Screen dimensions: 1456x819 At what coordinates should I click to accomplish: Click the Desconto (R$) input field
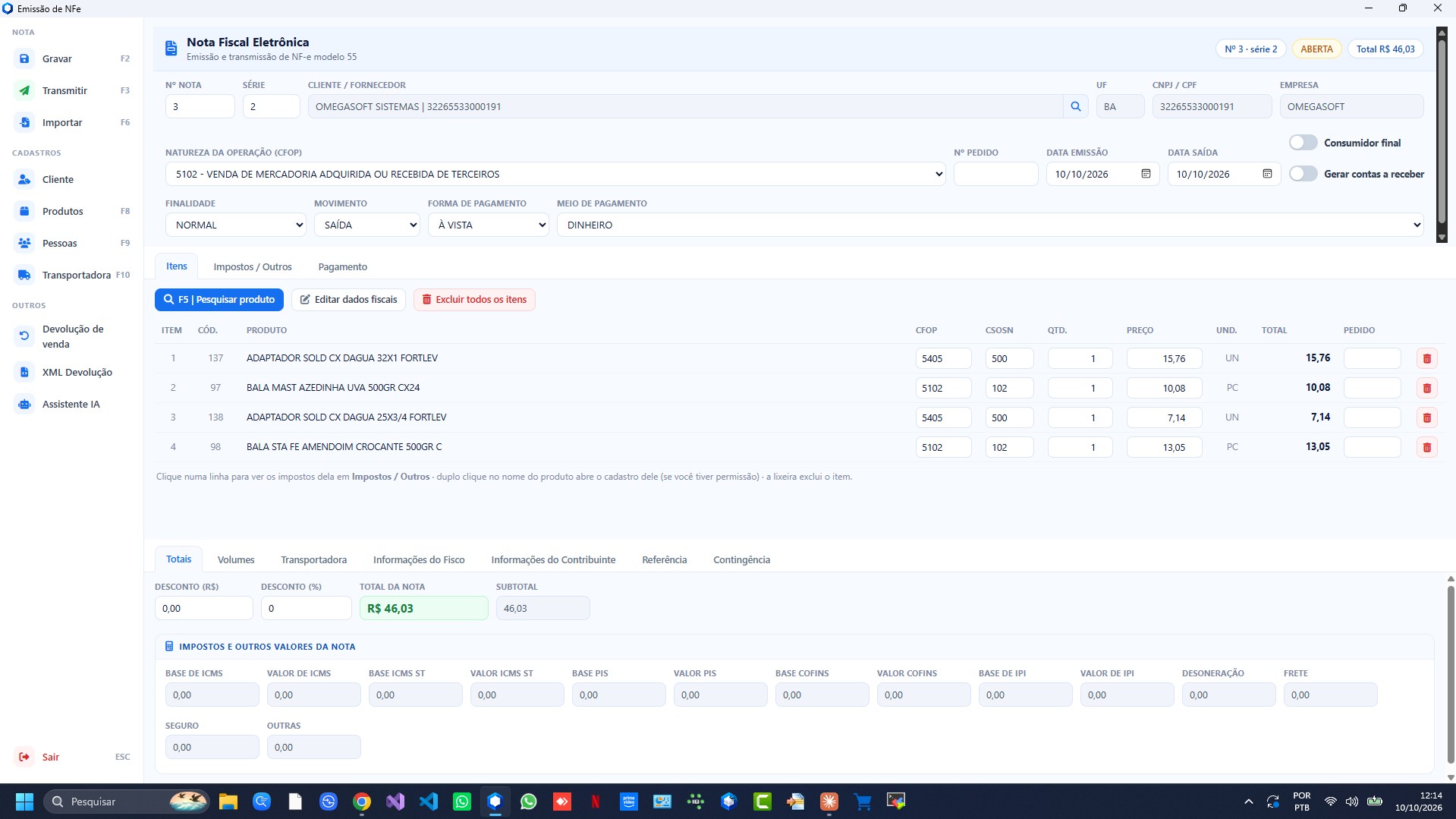[203, 608]
